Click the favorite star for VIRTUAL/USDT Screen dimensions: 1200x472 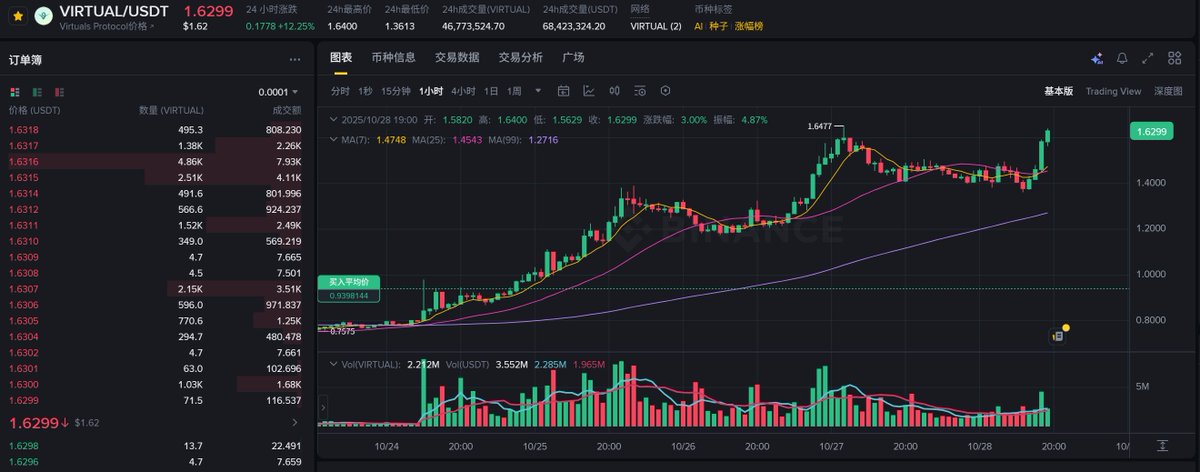coord(17,17)
